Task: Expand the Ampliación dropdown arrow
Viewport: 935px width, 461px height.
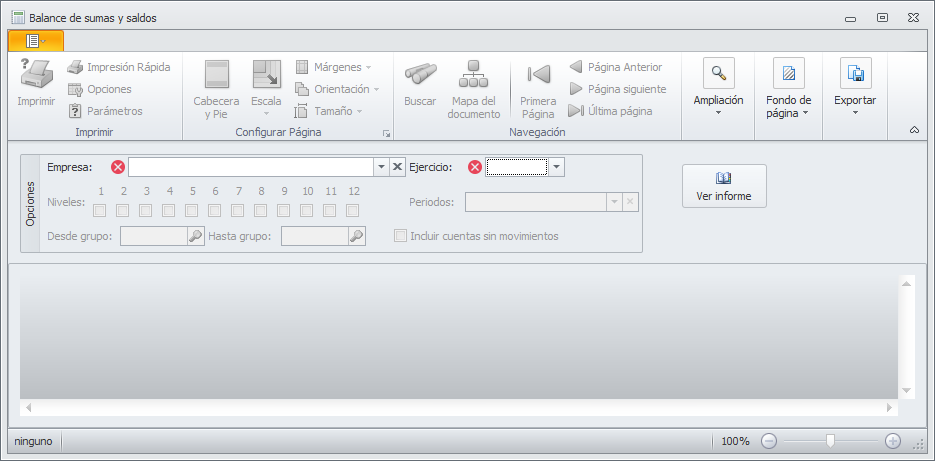Action: [719, 112]
